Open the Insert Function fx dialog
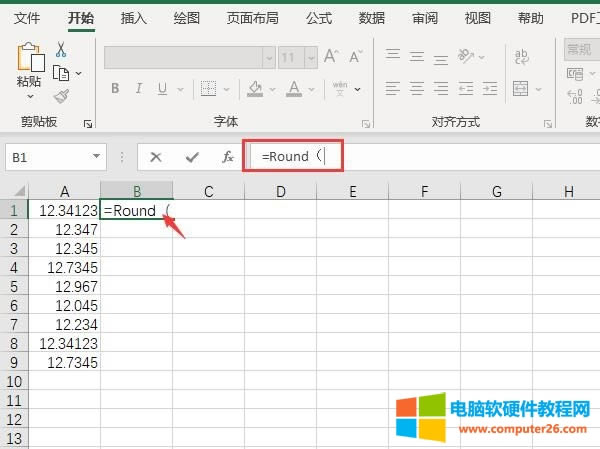This screenshot has height=449, width=600. (228, 157)
